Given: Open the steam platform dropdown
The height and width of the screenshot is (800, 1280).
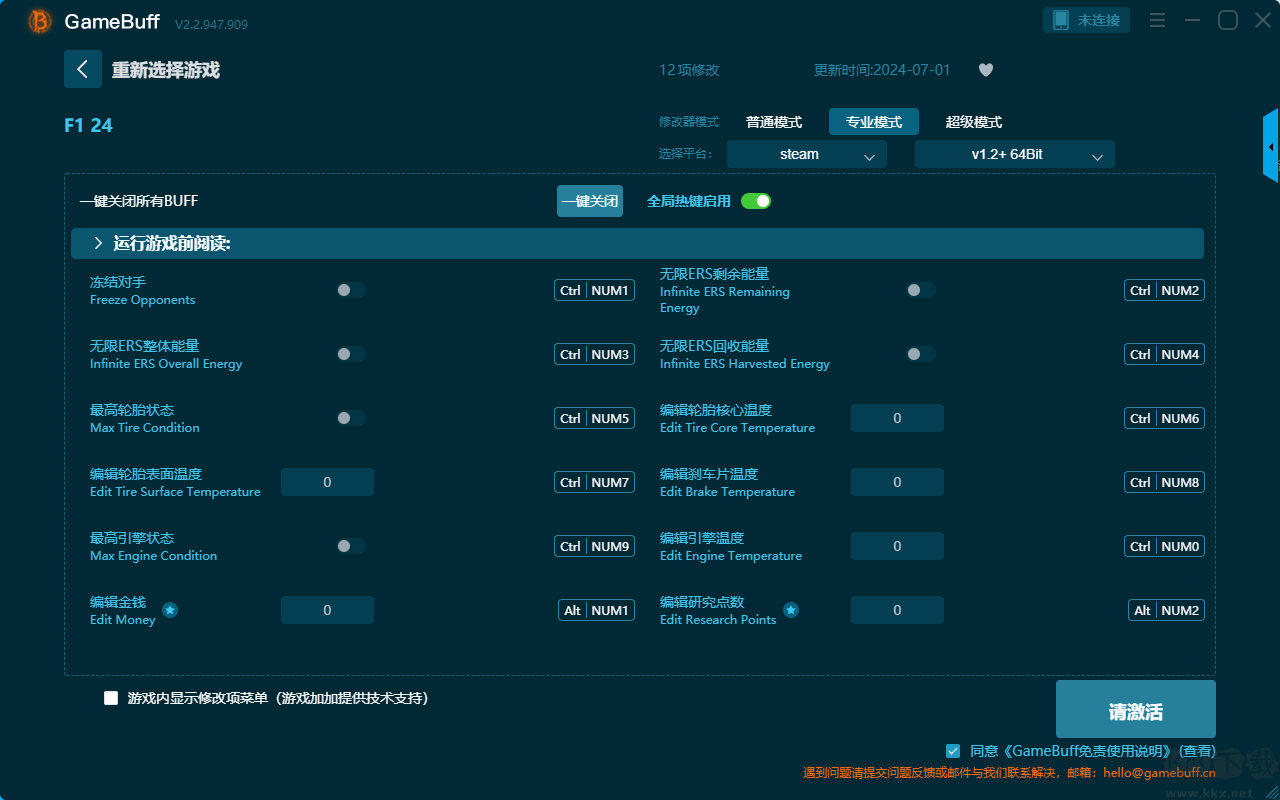Looking at the screenshot, I should coord(806,155).
